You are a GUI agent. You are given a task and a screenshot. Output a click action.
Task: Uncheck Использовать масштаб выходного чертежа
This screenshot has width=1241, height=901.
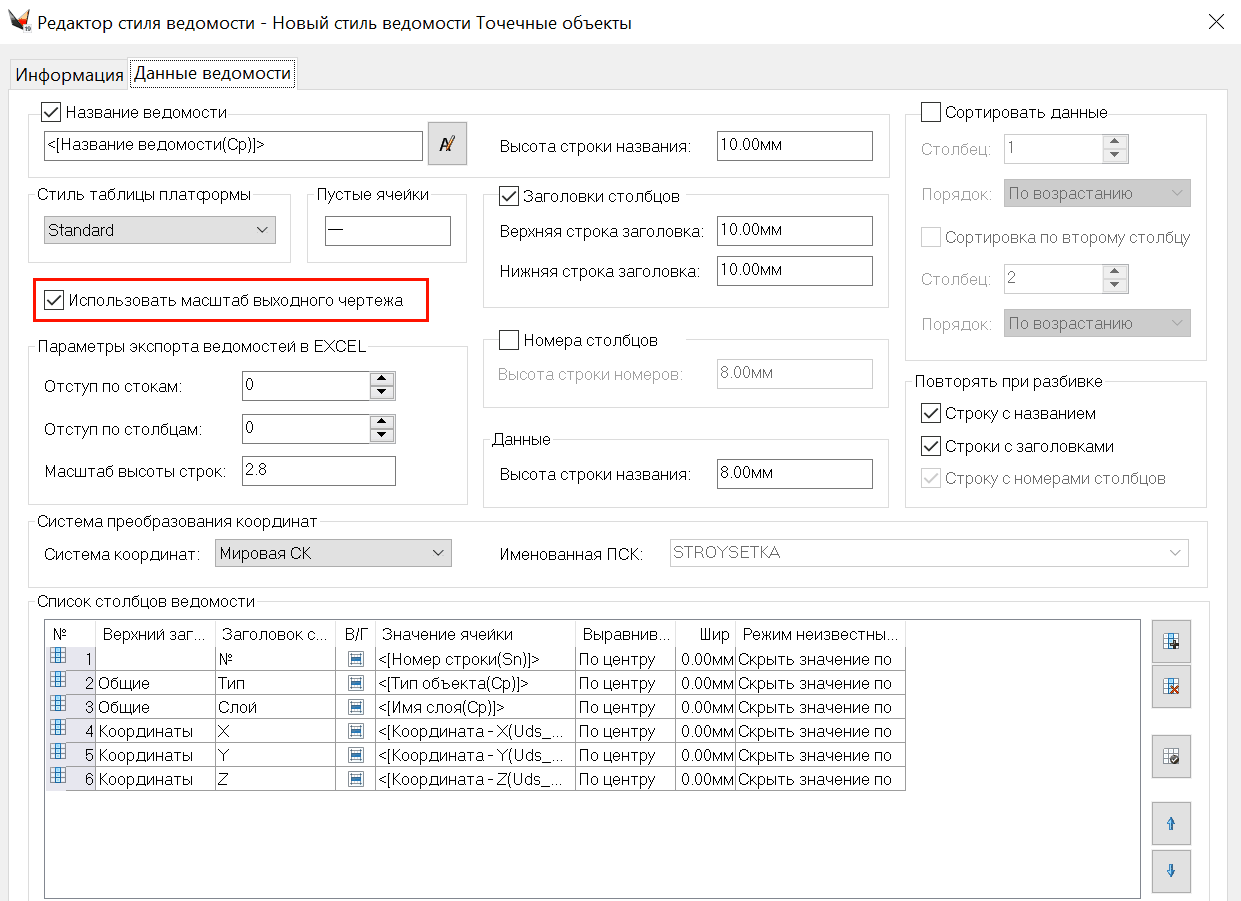click(x=54, y=300)
